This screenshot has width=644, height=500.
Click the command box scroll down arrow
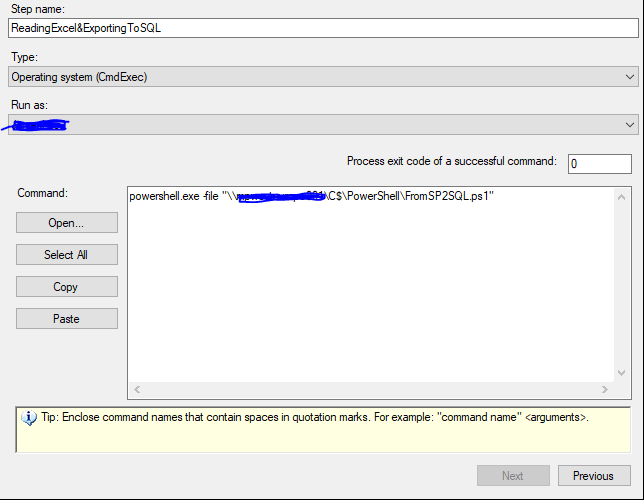click(x=621, y=373)
